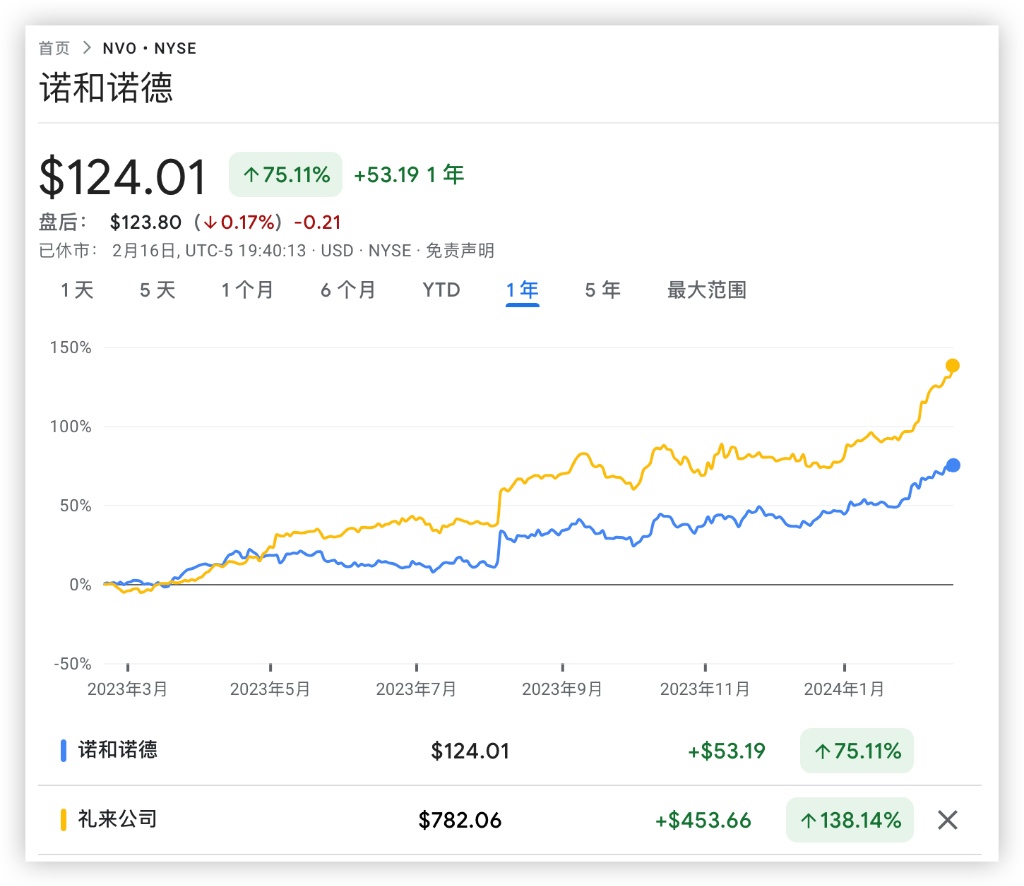This screenshot has height=886, width=1024.
Task: Switch to the 1天 range tab
Action: (77, 290)
